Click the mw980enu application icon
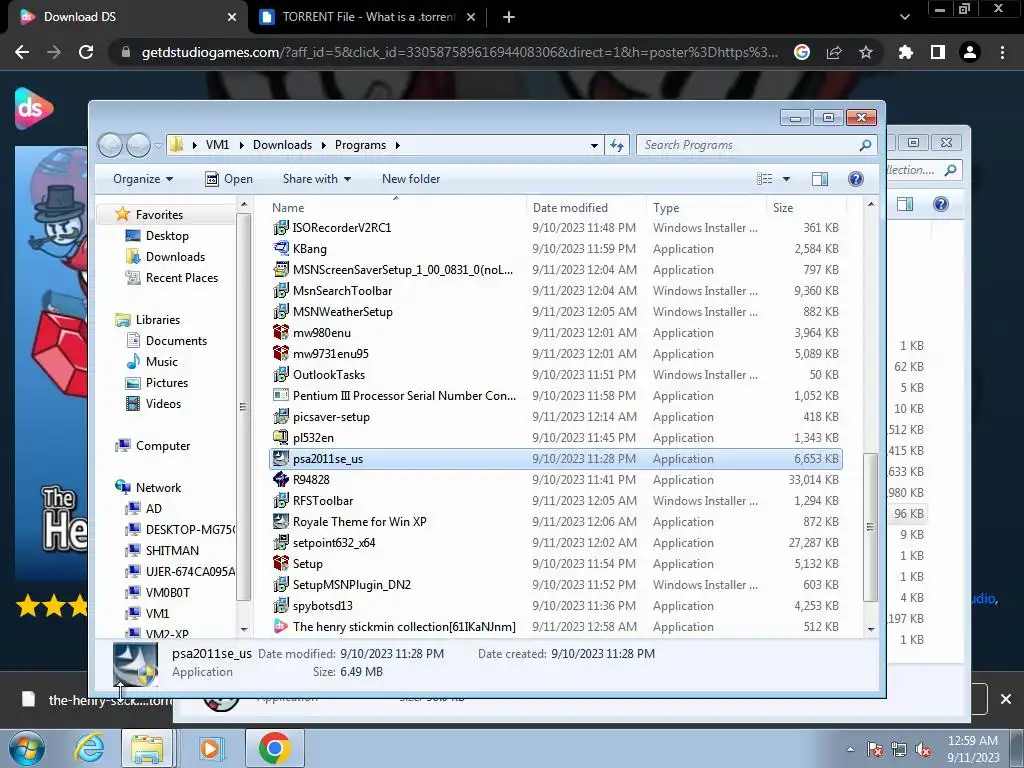This screenshot has width=1024, height=768. coord(281,332)
